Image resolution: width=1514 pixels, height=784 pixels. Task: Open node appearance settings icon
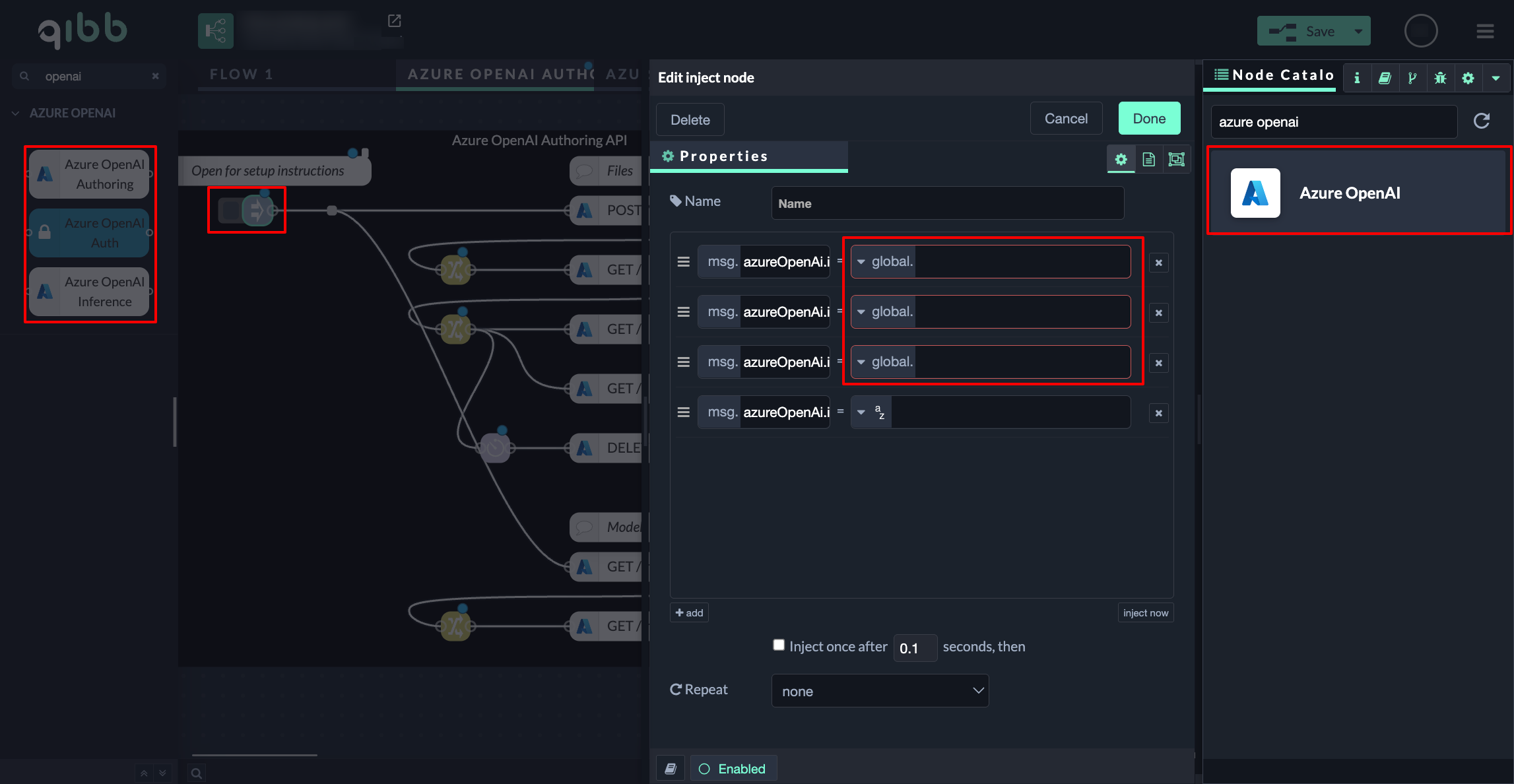point(1176,159)
